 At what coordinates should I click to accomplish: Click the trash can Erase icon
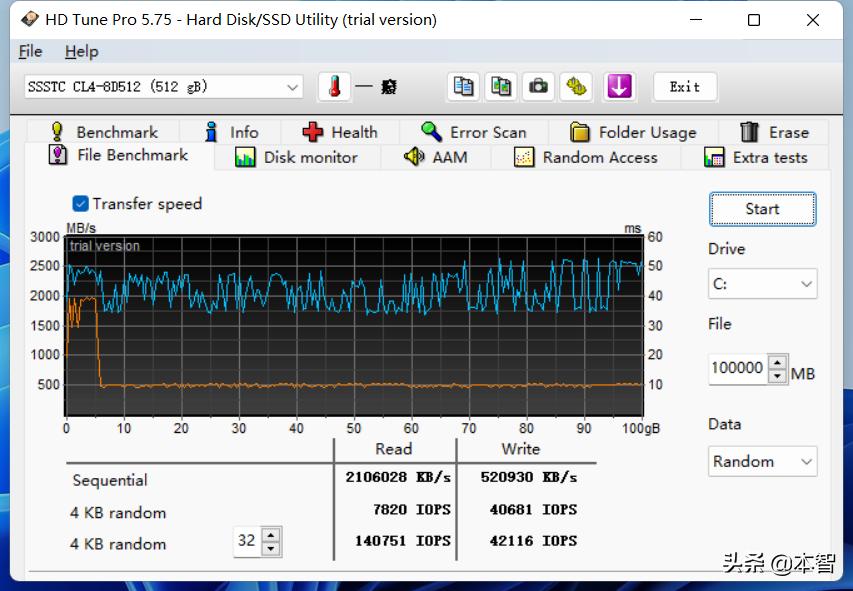pos(749,132)
